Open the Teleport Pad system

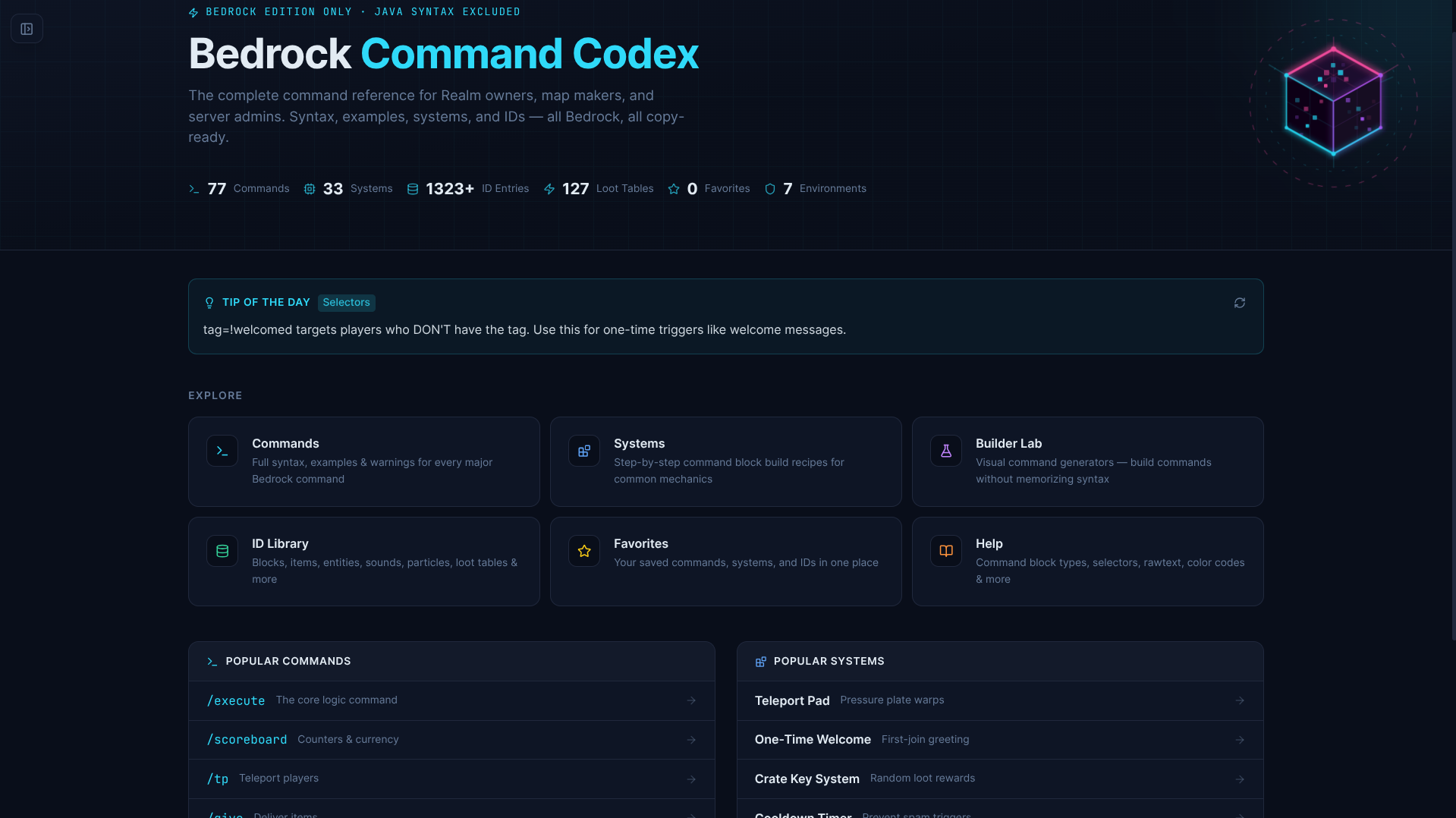(1000, 700)
